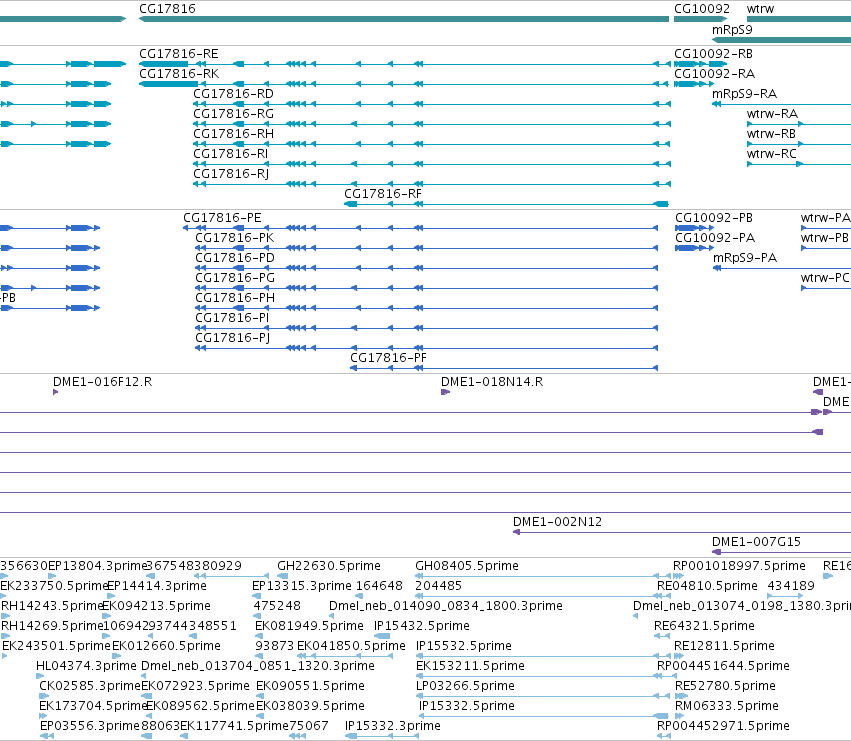Open transcript CG17816-RE
The width and height of the screenshot is (851, 741).
click(179, 54)
